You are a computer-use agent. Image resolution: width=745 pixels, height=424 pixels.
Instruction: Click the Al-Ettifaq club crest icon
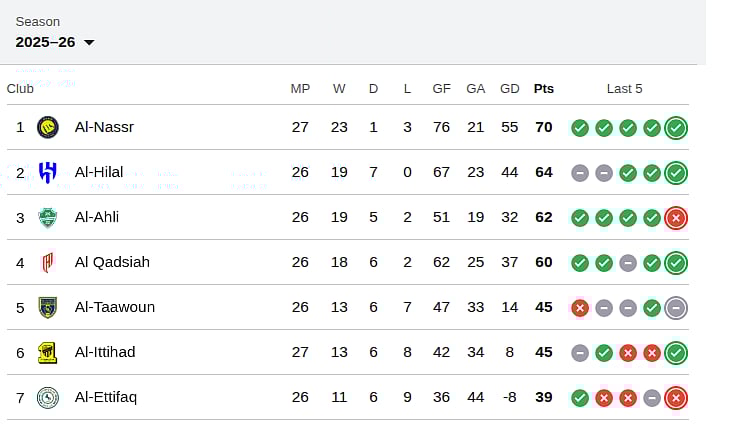tap(47, 397)
